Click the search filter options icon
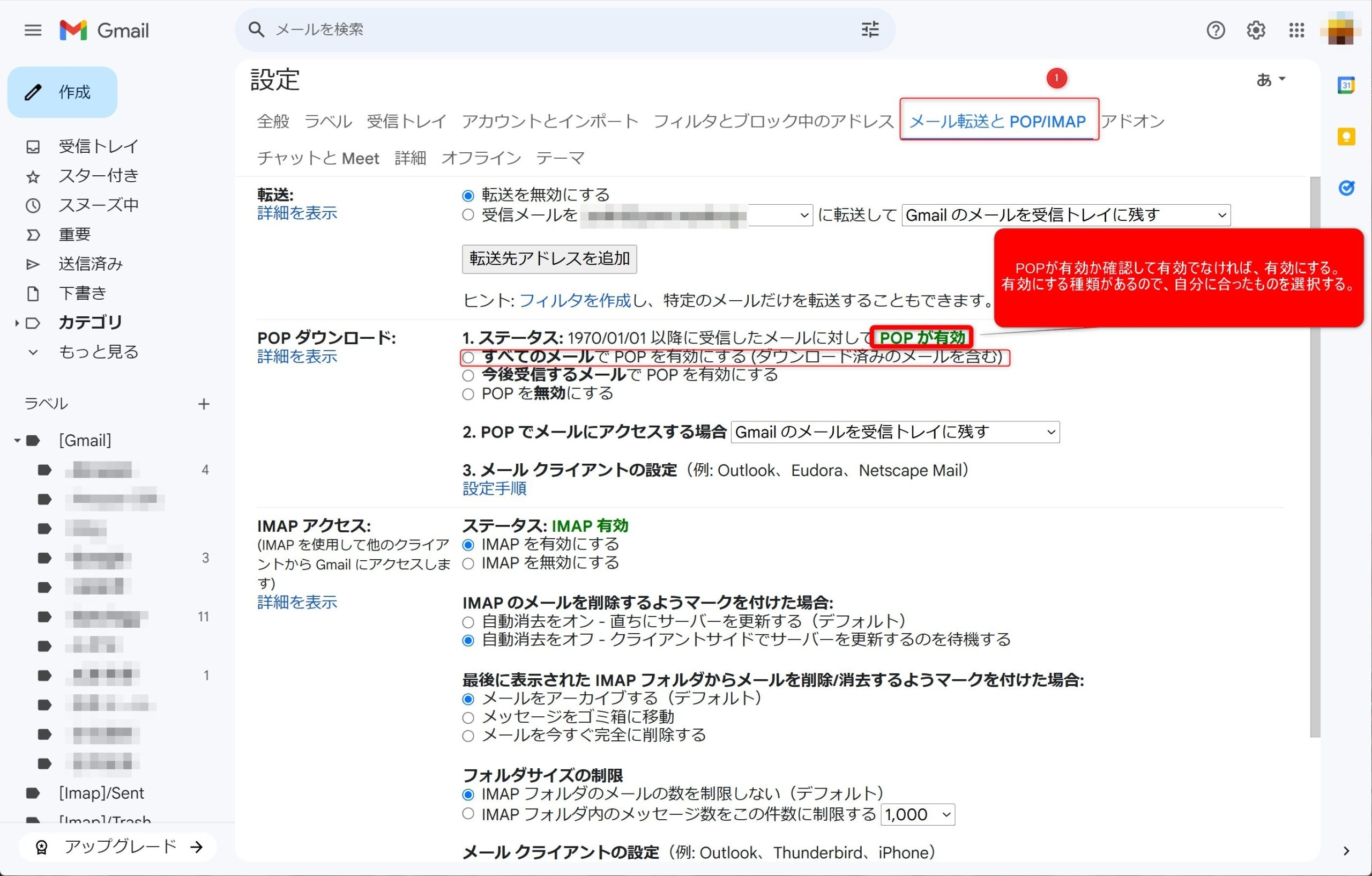 point(869,29)
